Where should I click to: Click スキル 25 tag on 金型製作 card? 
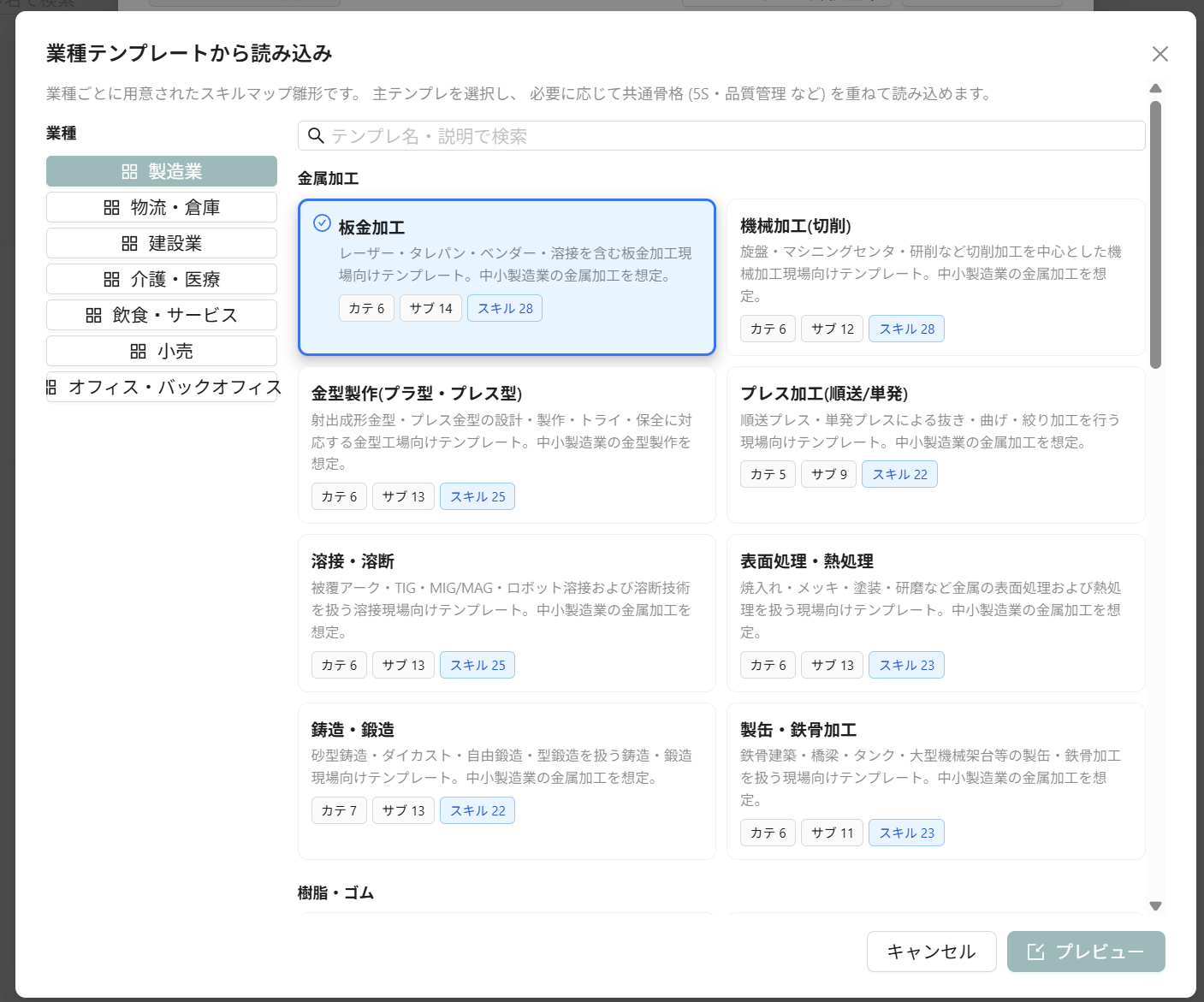point(477,496)
